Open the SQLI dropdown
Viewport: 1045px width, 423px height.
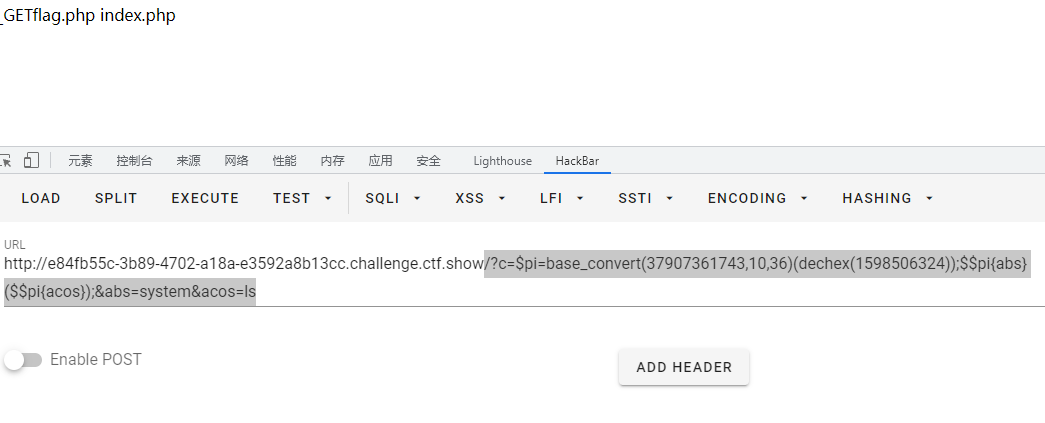[393, 198]
